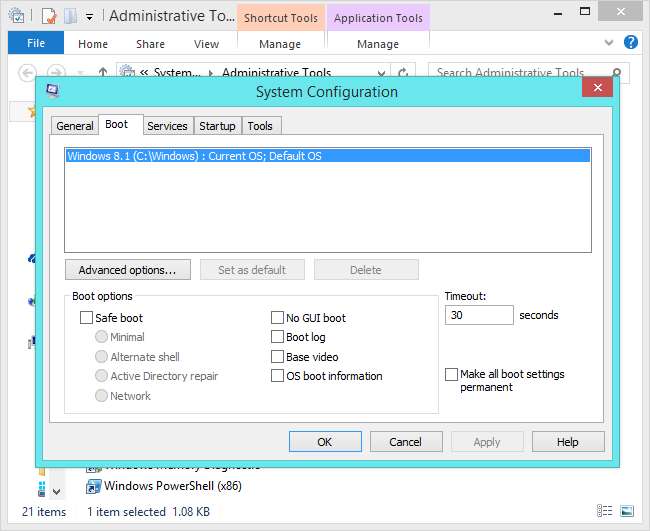Enable OS boot information checkbox

click(x=277, y=376)
